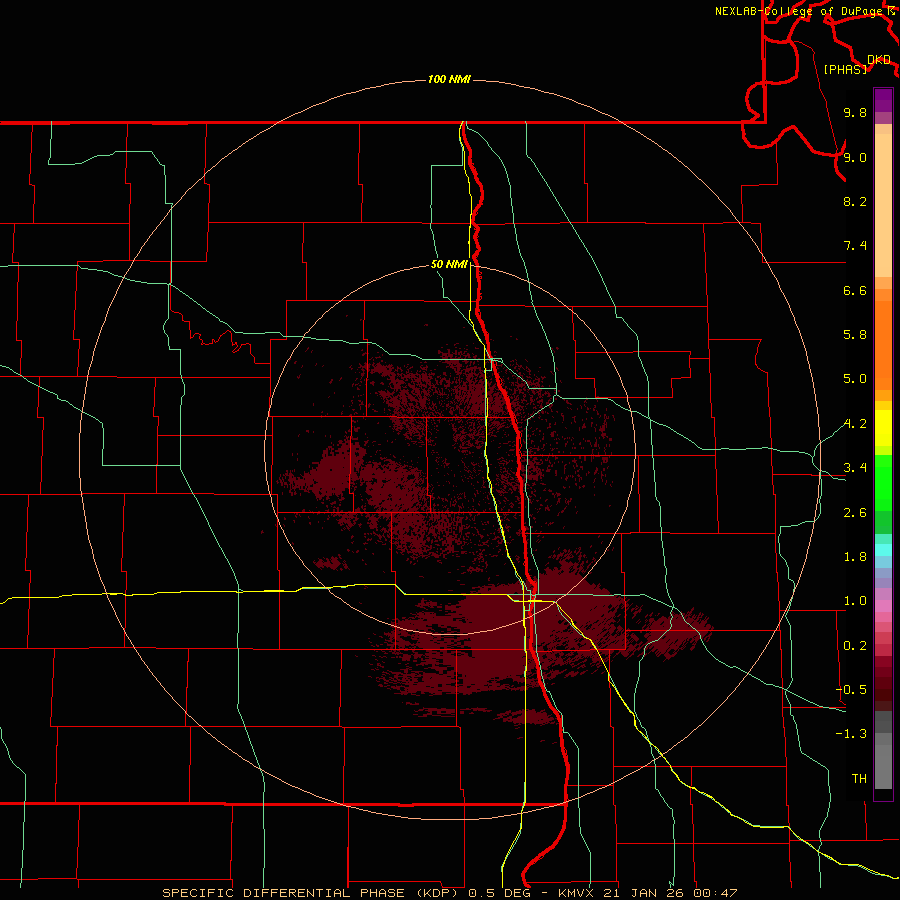Click the TH threshold label on scale
Viewport: 900px width, 900px height.
pyautogui.click(x=859, y=779)
